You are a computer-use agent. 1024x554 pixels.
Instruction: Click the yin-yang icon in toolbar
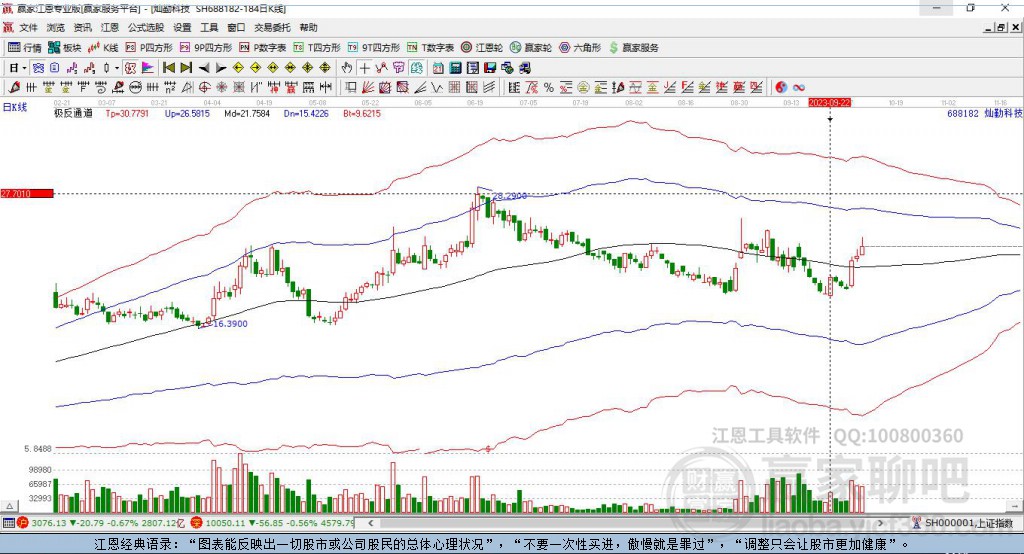click(x=781, y=87)
